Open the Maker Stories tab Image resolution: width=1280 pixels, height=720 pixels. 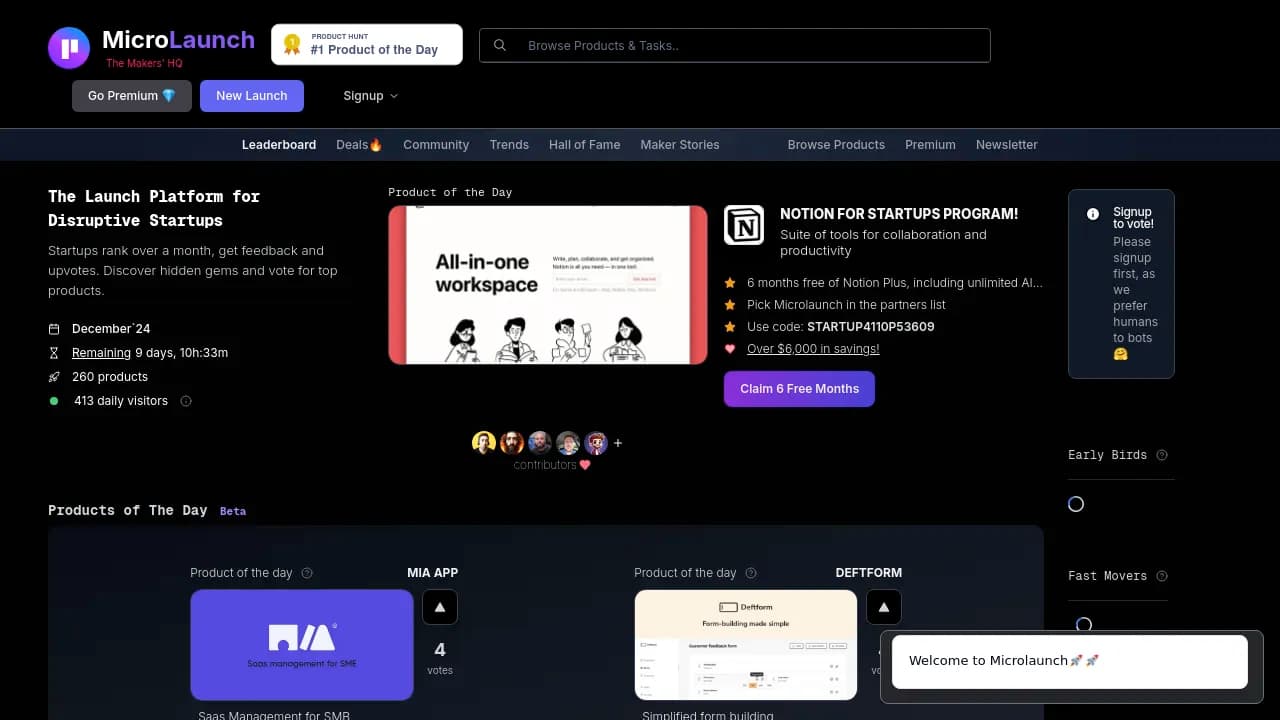pyautogui.click(x=680, y=145)
